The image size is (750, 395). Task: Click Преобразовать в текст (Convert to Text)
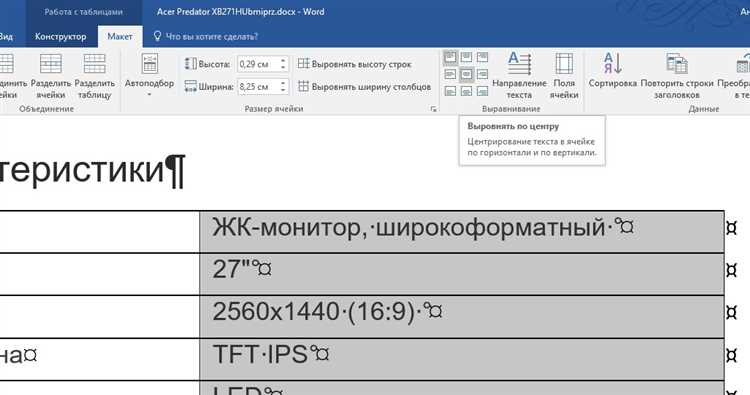[x=734, y=76]
